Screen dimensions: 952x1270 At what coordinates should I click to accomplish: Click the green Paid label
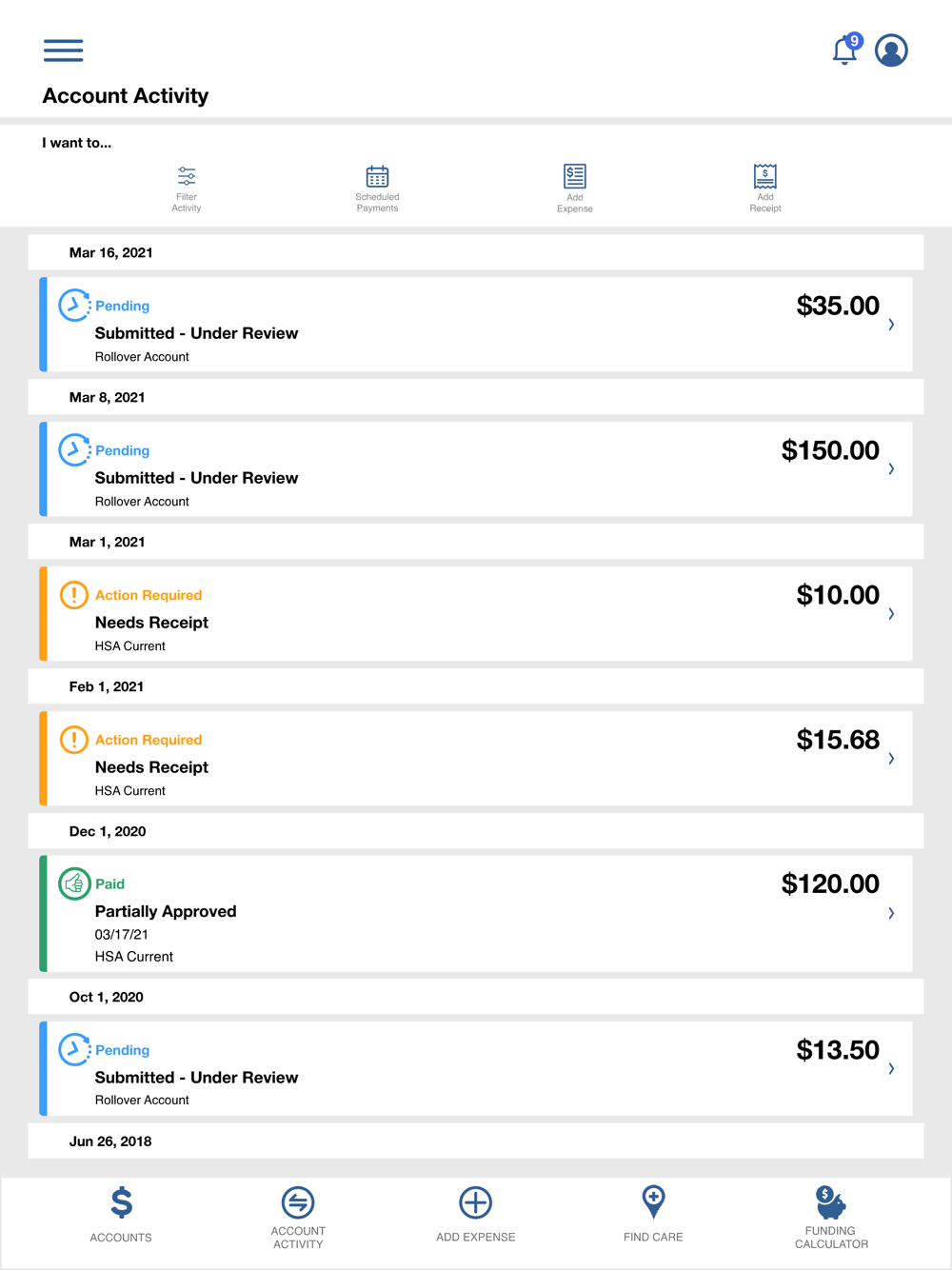point(109,884)
